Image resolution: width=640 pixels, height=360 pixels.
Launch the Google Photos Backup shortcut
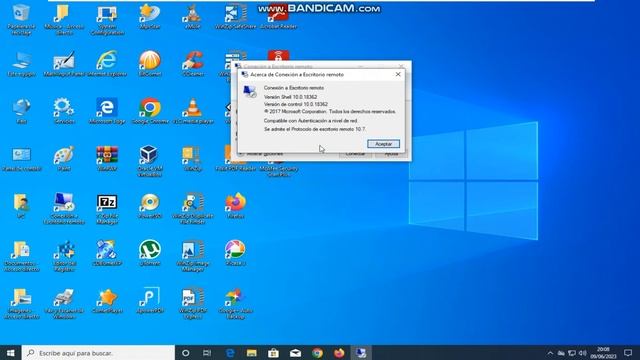point(236,303)
